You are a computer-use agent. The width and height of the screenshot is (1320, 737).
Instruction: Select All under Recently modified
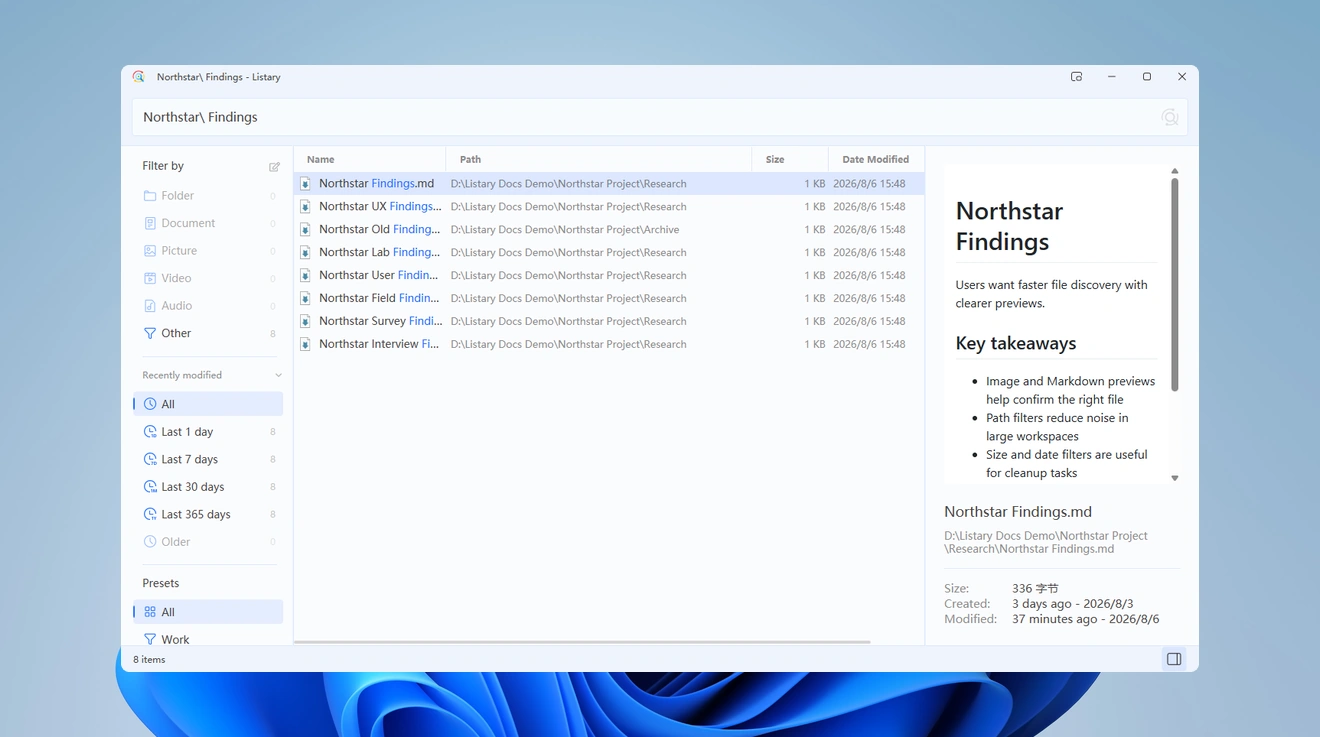tap(208, 404)
